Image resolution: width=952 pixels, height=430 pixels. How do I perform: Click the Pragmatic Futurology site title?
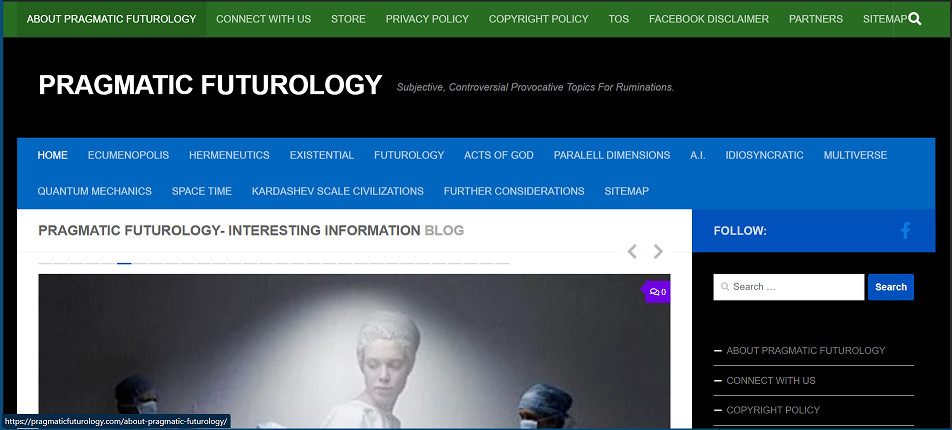tap(210, 85)
